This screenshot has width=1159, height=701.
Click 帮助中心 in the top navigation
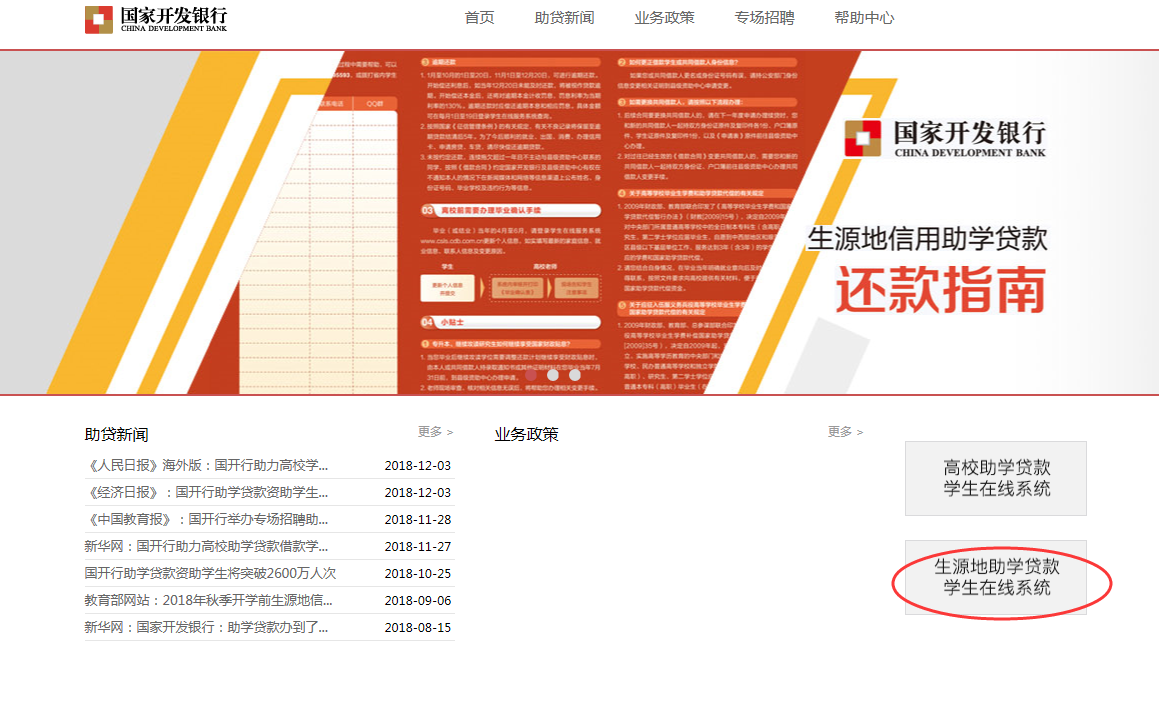(864, 18)
